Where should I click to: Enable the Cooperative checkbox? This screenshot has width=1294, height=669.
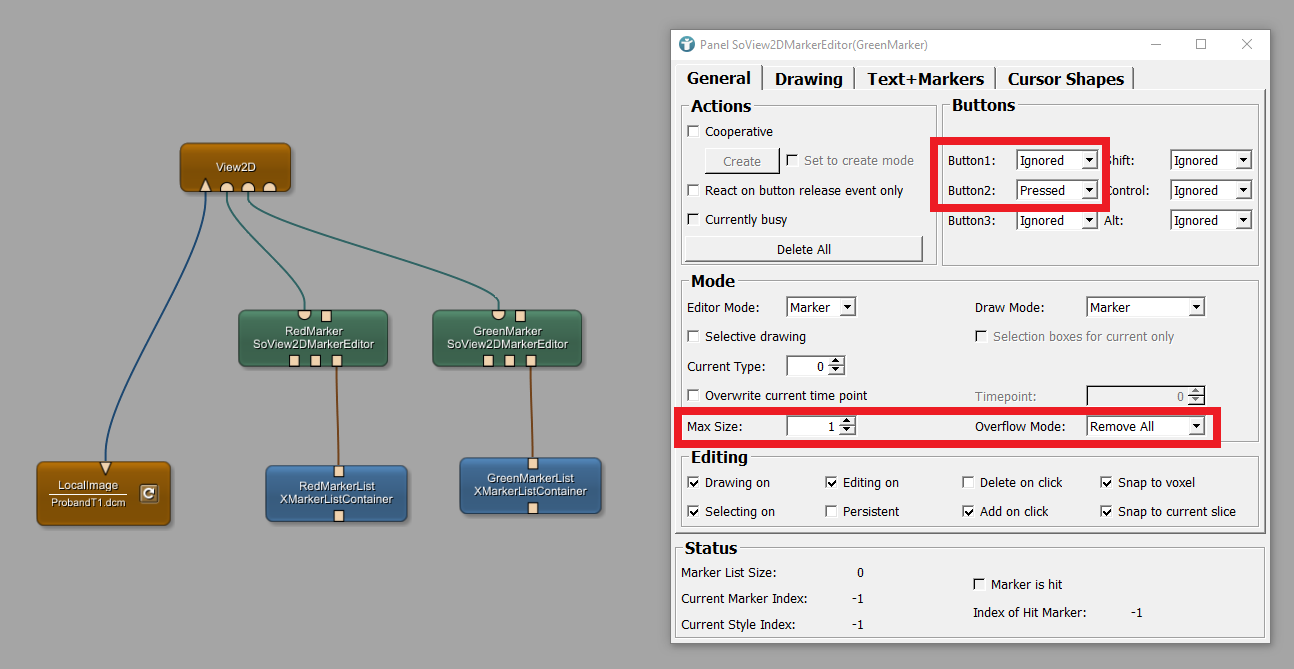click(694, 132)
